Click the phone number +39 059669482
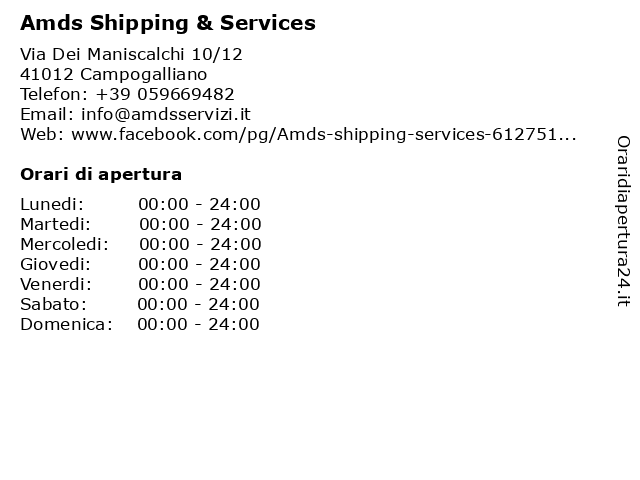The image size is (640, 480). 165,94
